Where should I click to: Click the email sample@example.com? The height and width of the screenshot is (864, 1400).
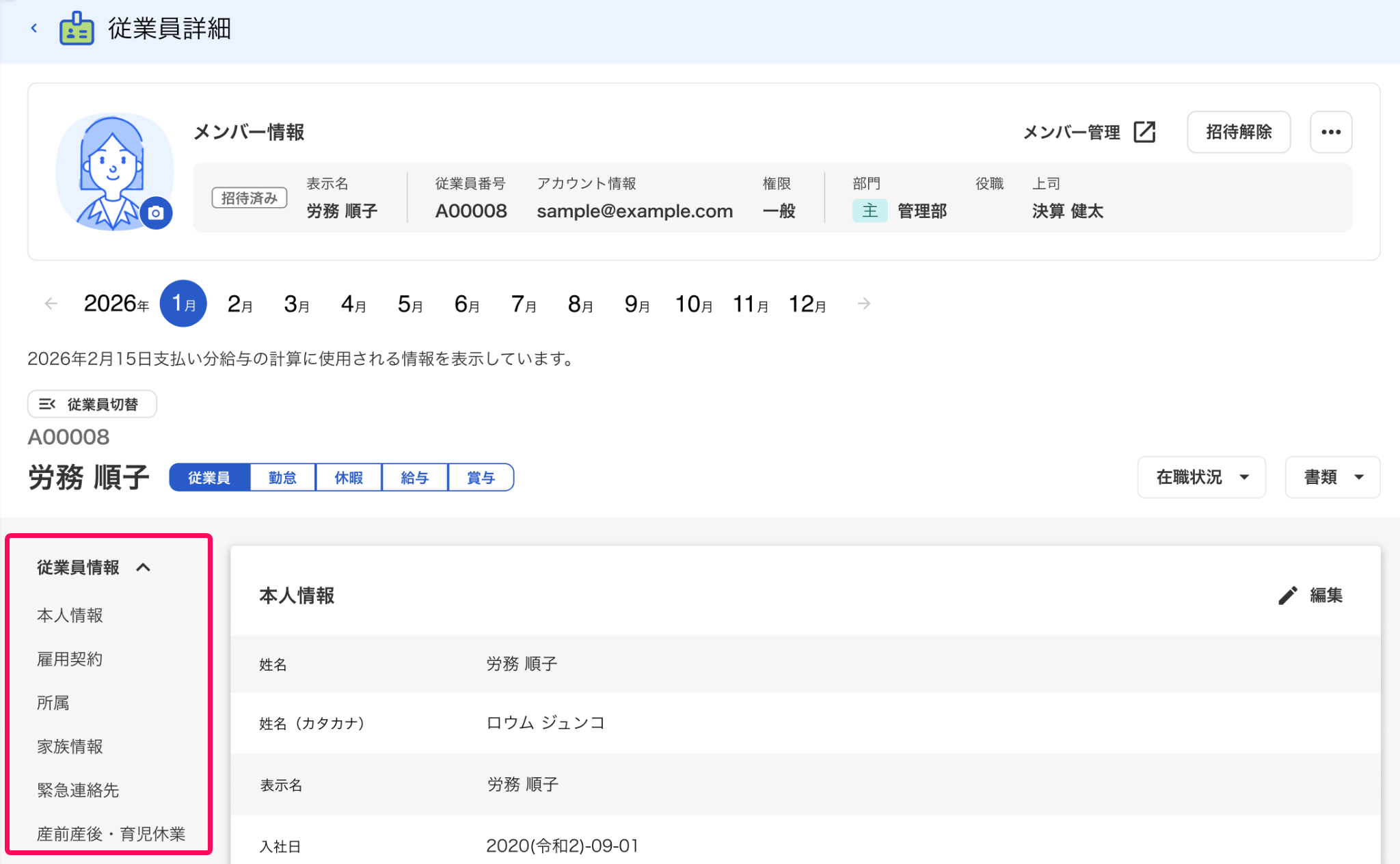click(x=635, y=211)
